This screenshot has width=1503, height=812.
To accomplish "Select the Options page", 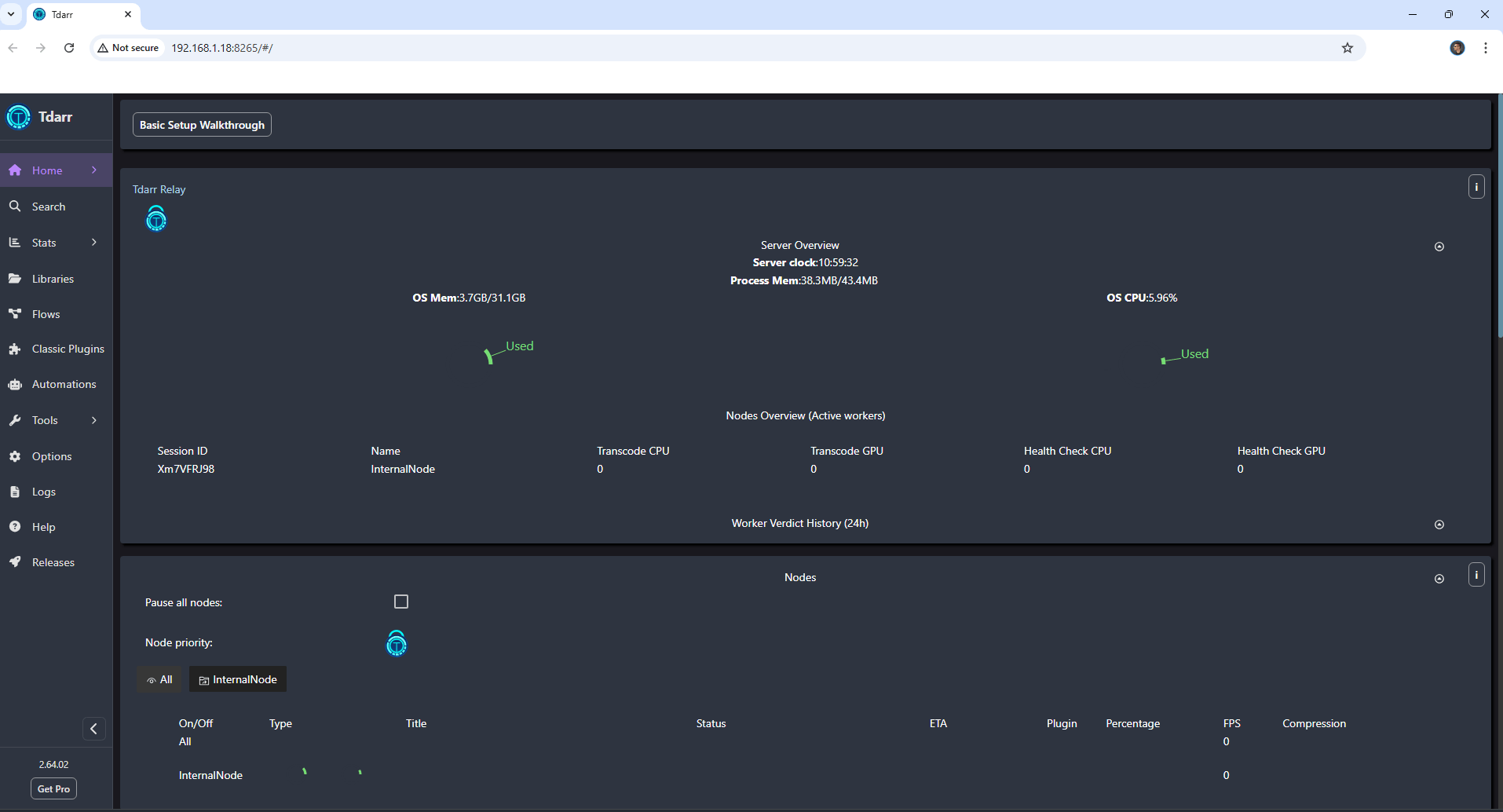I will [51, 455].
